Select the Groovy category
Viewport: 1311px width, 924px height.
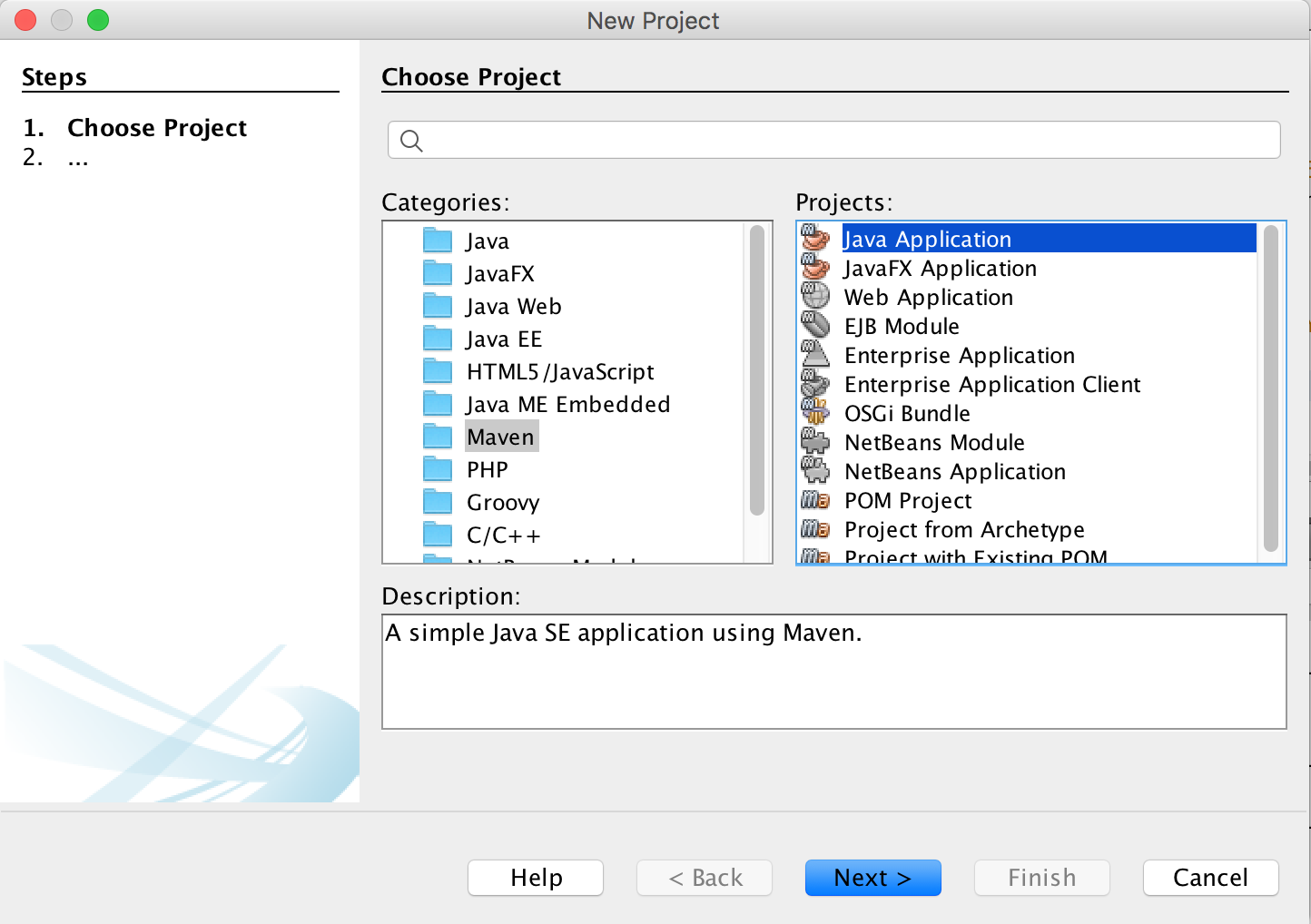pyautogui.click(x=503, y=503)
